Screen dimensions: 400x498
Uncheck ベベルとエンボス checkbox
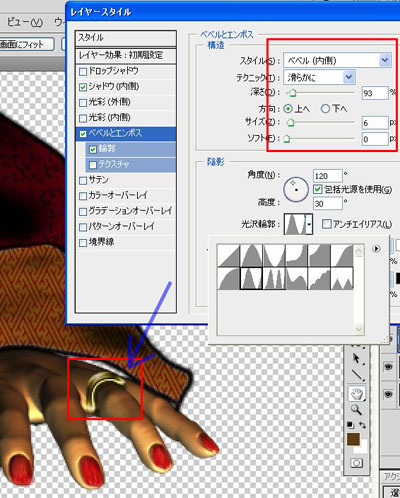pyautogui.click(x=83, y=134)
